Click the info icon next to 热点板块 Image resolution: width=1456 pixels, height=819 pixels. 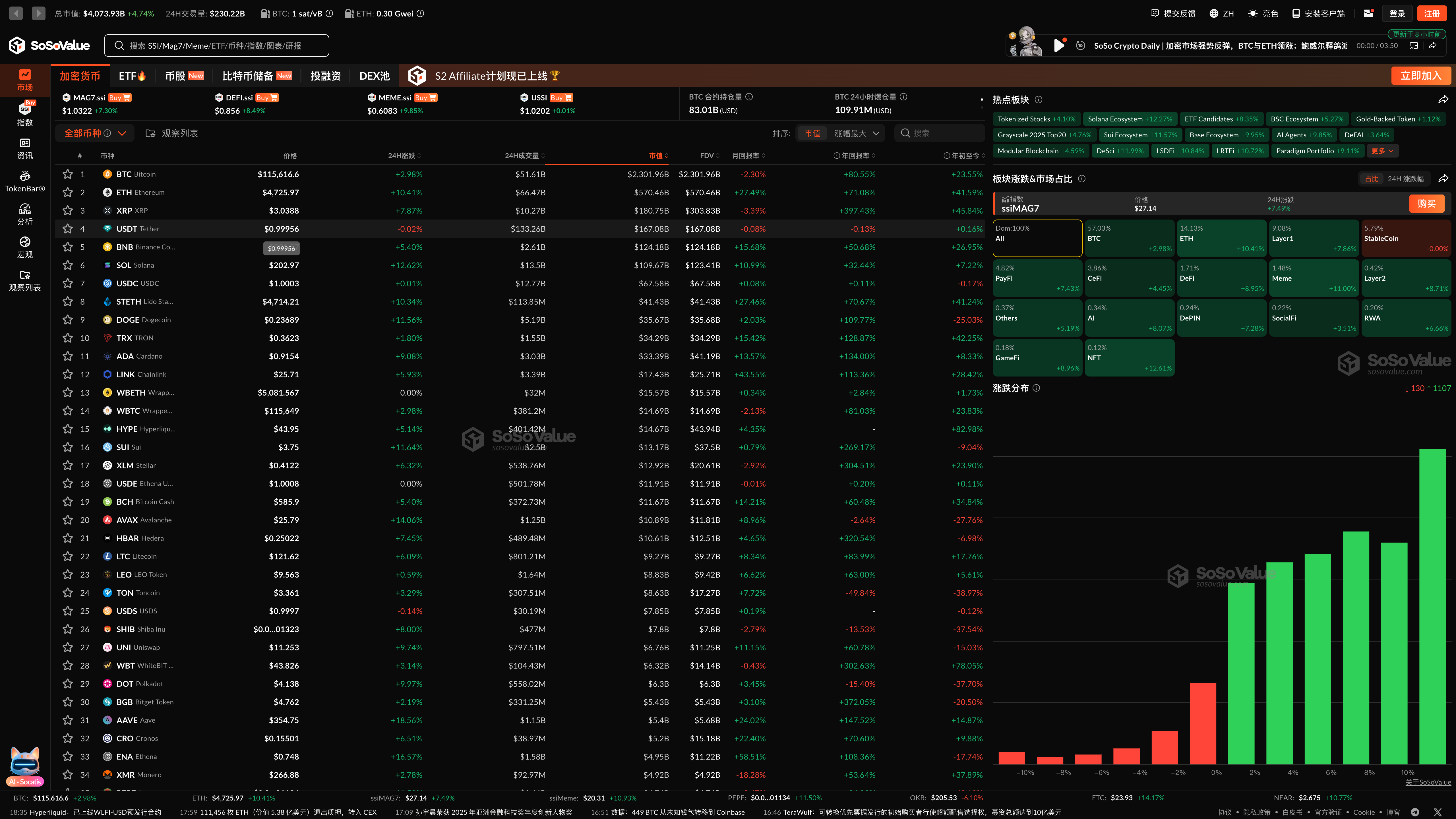[x=1038, y=100]
